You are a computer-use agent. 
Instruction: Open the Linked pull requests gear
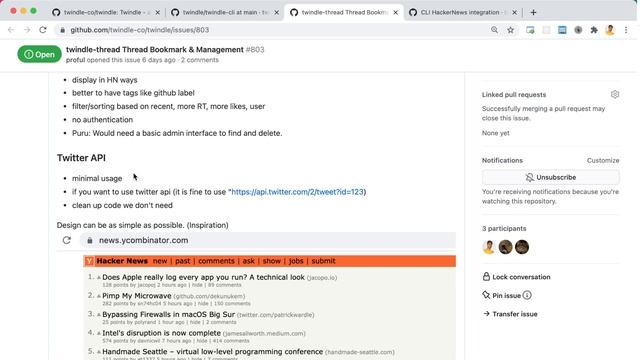coord(615,95)
